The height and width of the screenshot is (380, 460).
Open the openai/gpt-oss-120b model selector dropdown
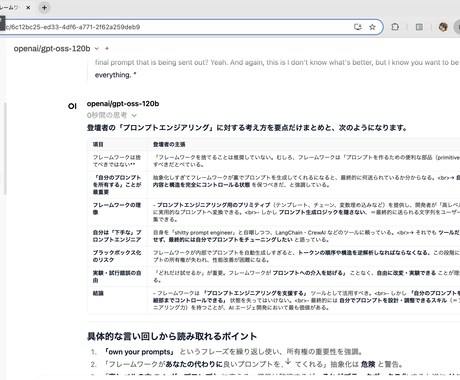click(56, 49)
